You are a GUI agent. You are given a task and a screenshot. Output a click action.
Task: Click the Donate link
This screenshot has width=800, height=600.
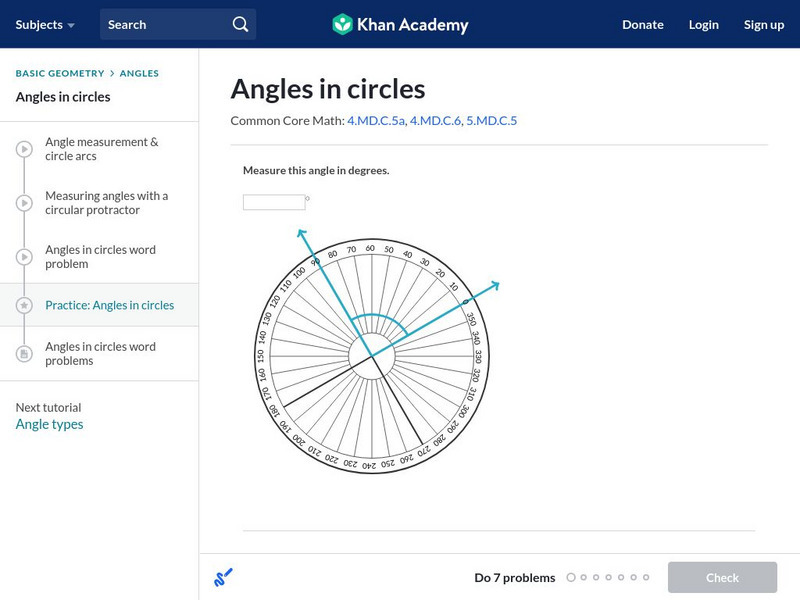coord(642,24)
